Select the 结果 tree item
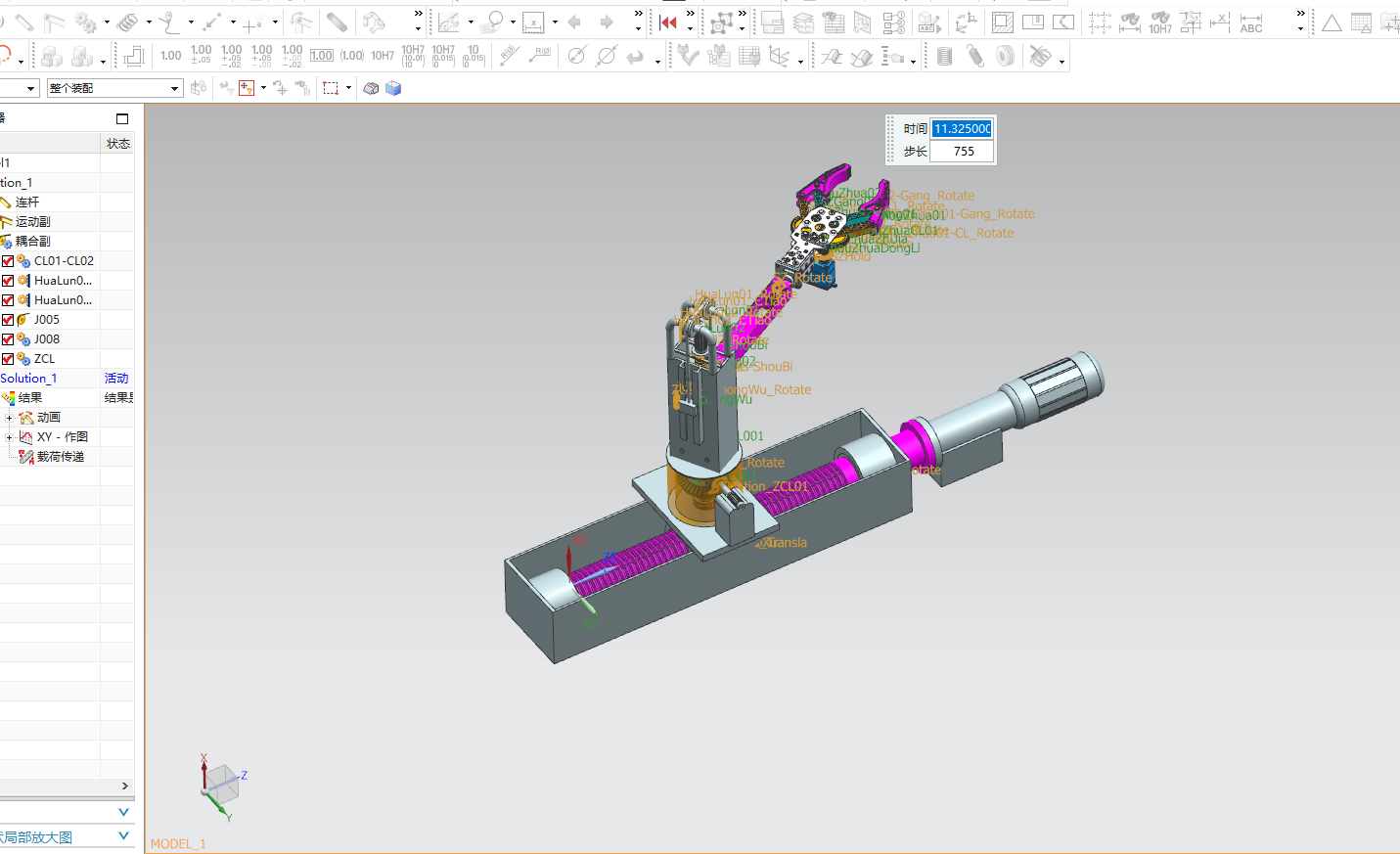1400x854 pixels. click(30, 398)
